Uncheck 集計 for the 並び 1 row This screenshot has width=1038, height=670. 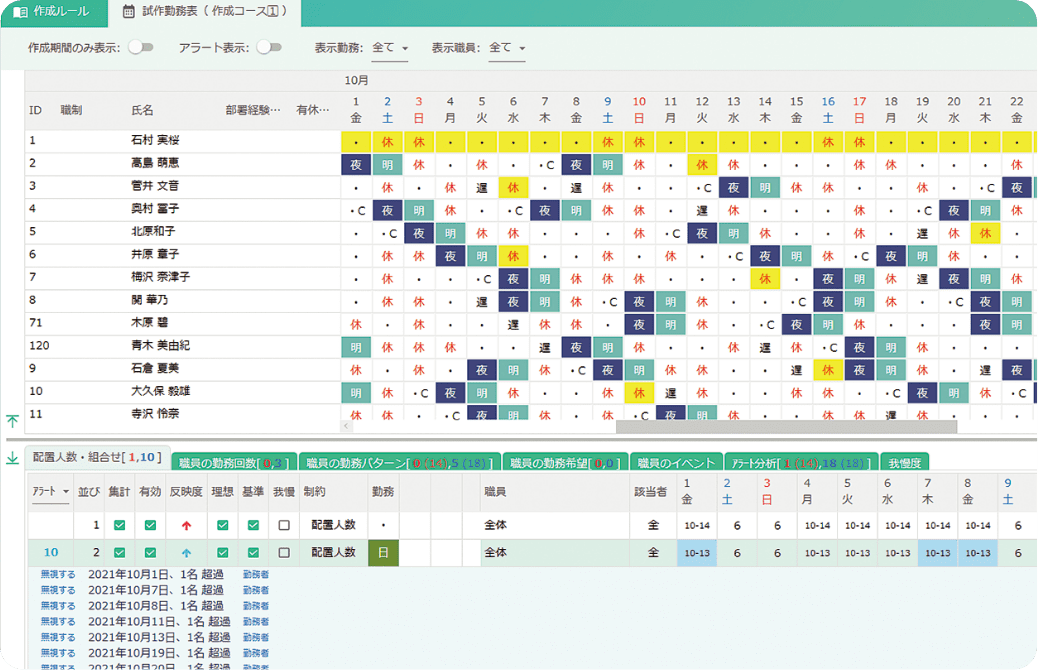[119, 525]
